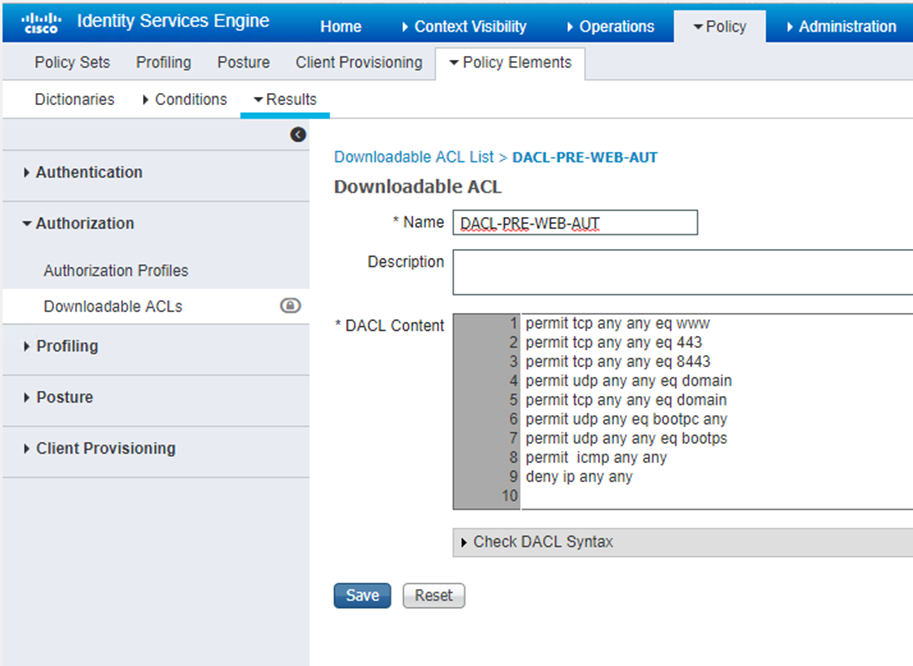Open the Client Provisioning top tab
Viewport: 913px width, 666px height.
[359, 63]
